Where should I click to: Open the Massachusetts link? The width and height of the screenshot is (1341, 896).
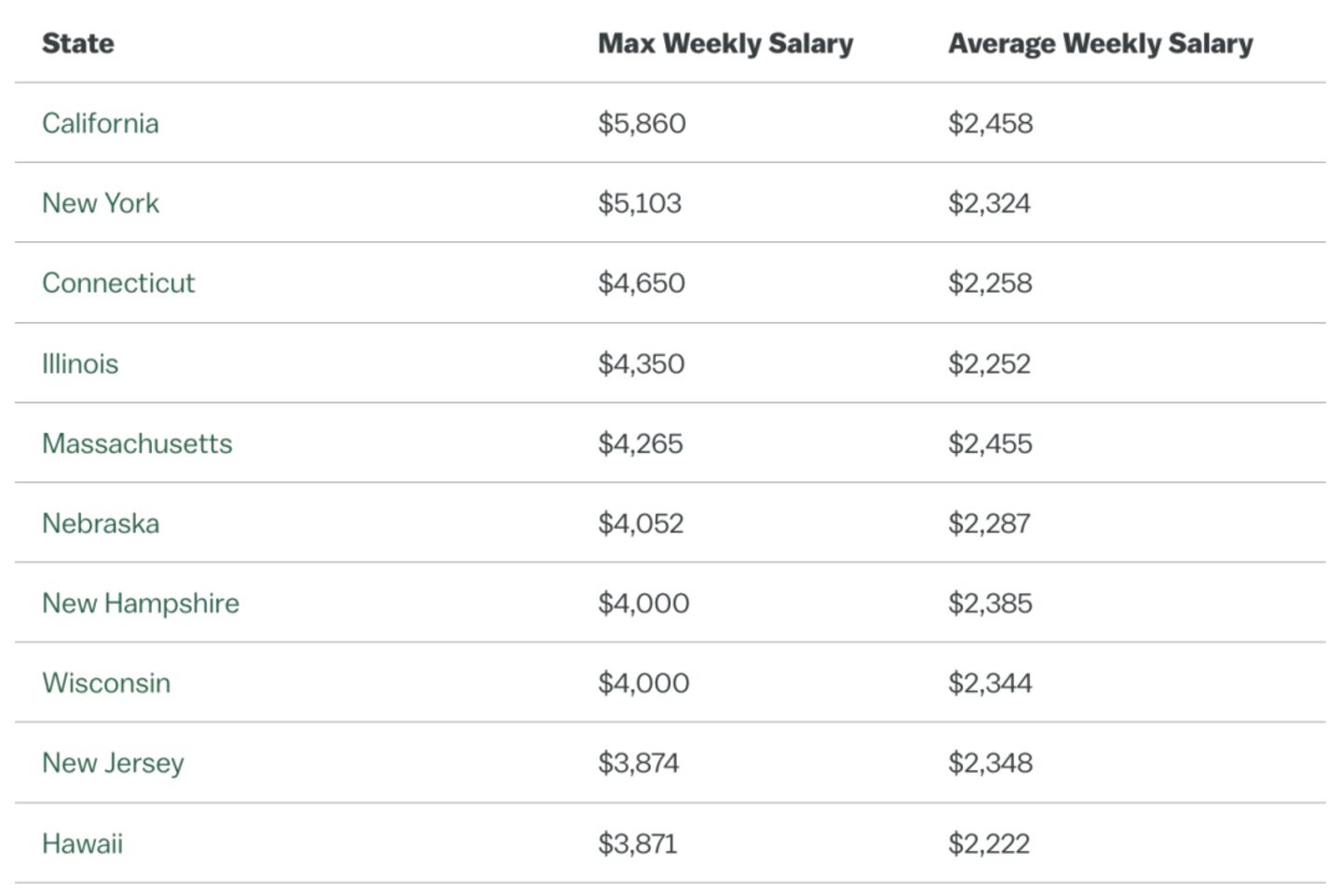tap(137, 443)
